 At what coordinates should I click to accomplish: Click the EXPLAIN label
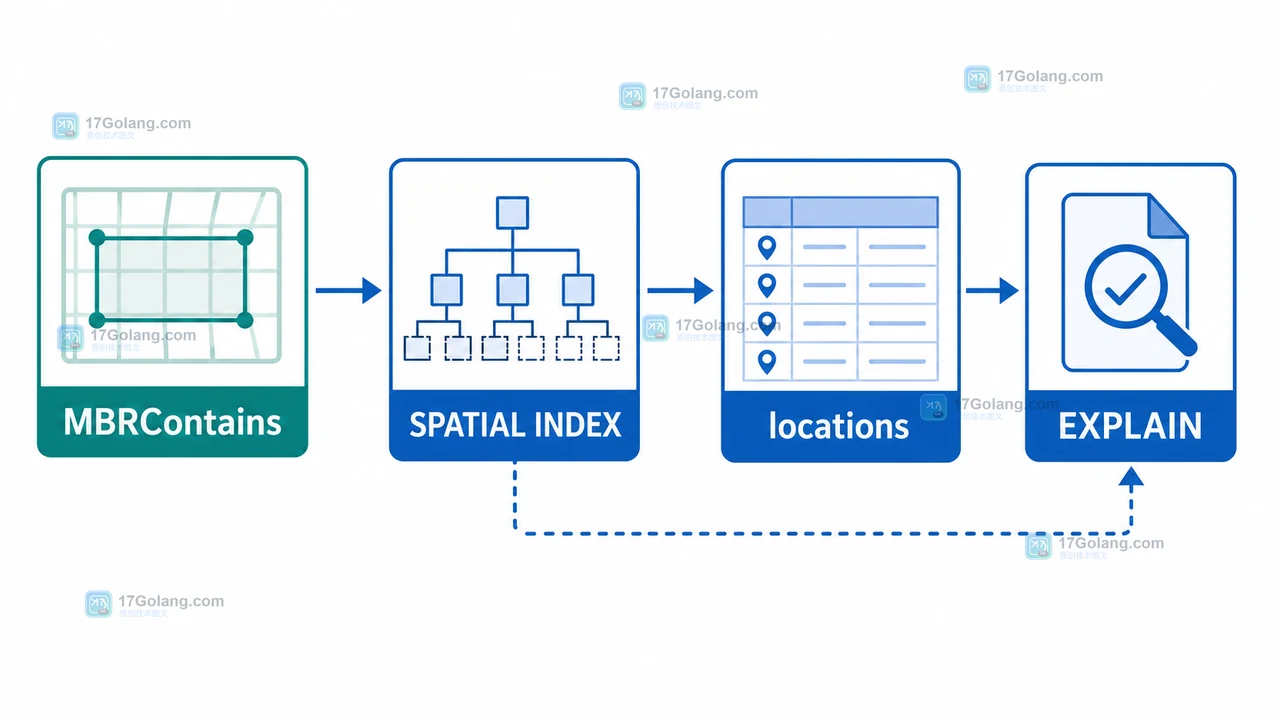click(x=1130, y=427)
